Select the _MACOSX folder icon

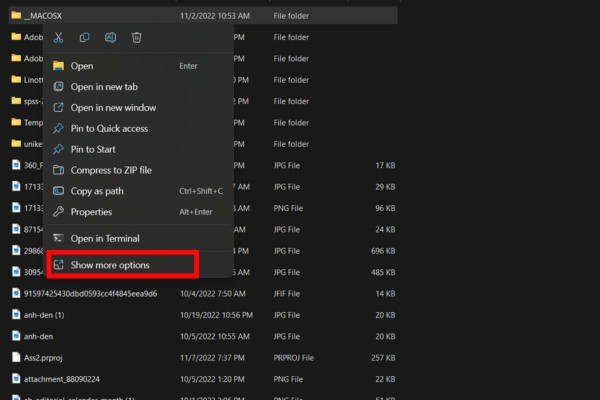(16, 15)
